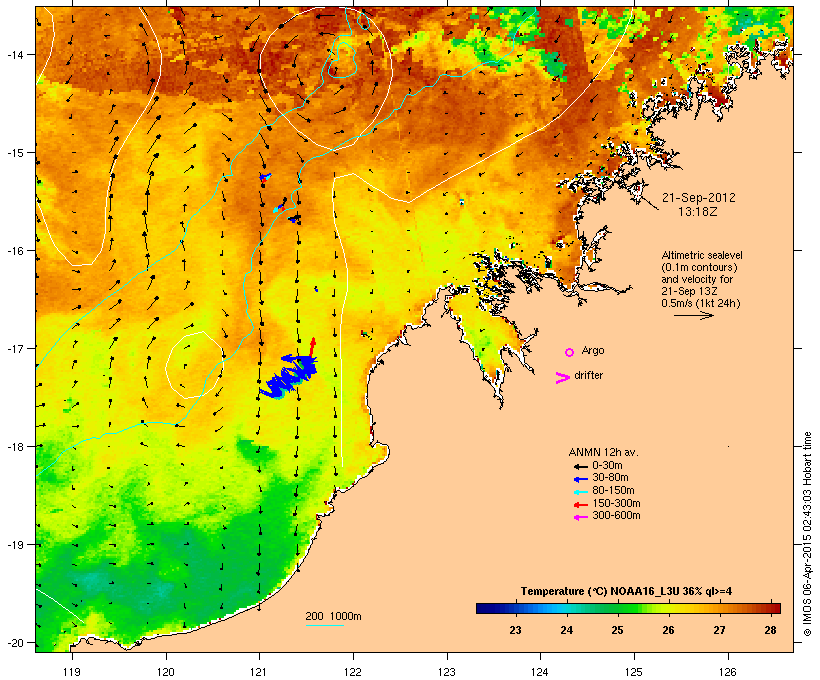Click the small cyan closed isobath loop near 14S

(343, 60)
